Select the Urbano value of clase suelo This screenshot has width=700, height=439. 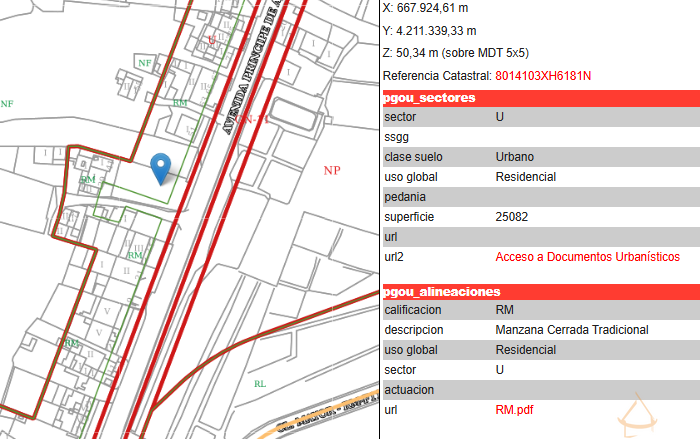[x=515, y=157]
